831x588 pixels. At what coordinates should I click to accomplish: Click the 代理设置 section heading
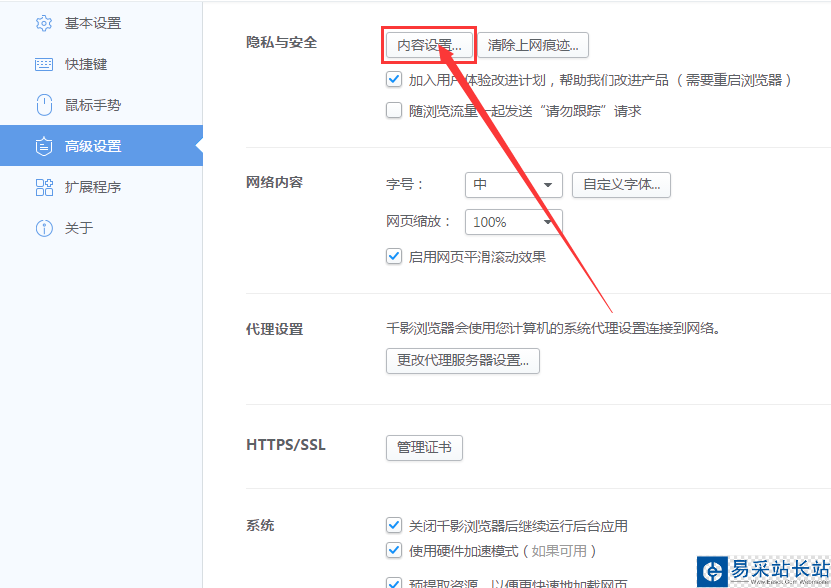tap(274, 329)
